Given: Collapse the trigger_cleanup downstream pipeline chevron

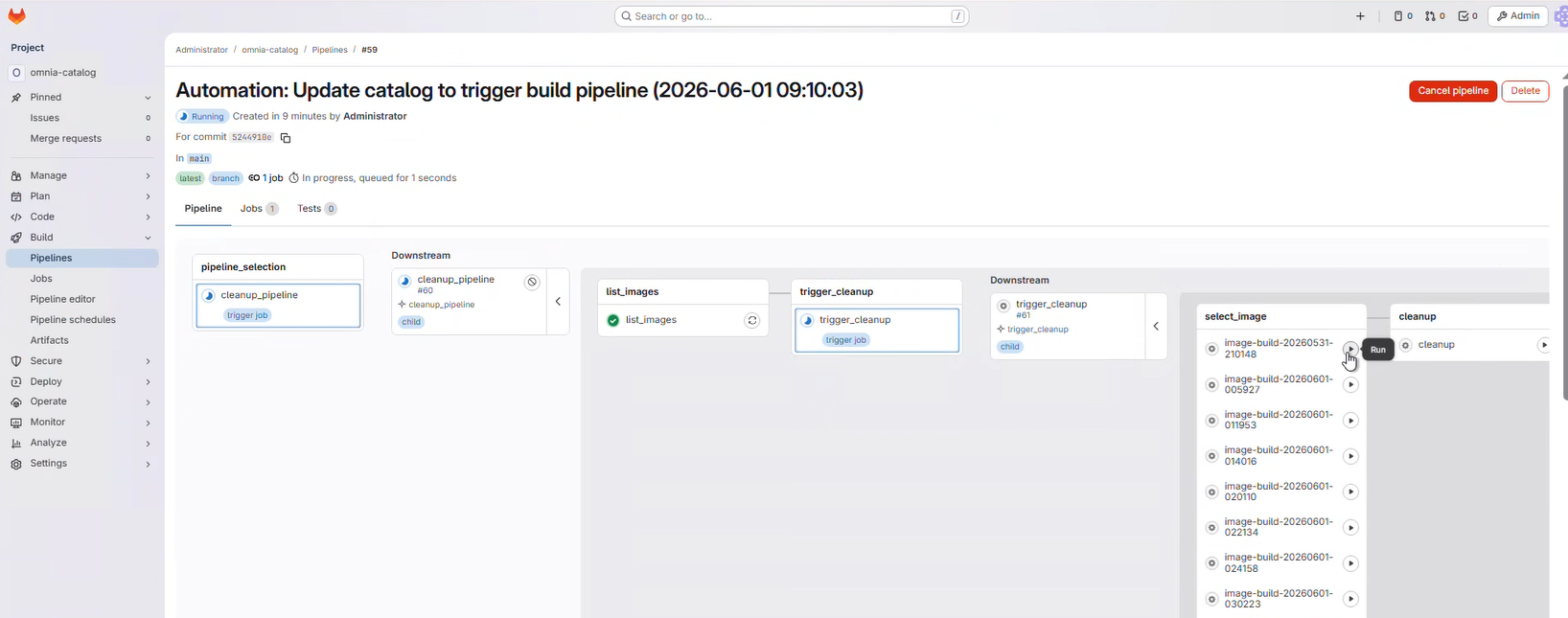Looking at the screenshot, I should (1156, 327).
